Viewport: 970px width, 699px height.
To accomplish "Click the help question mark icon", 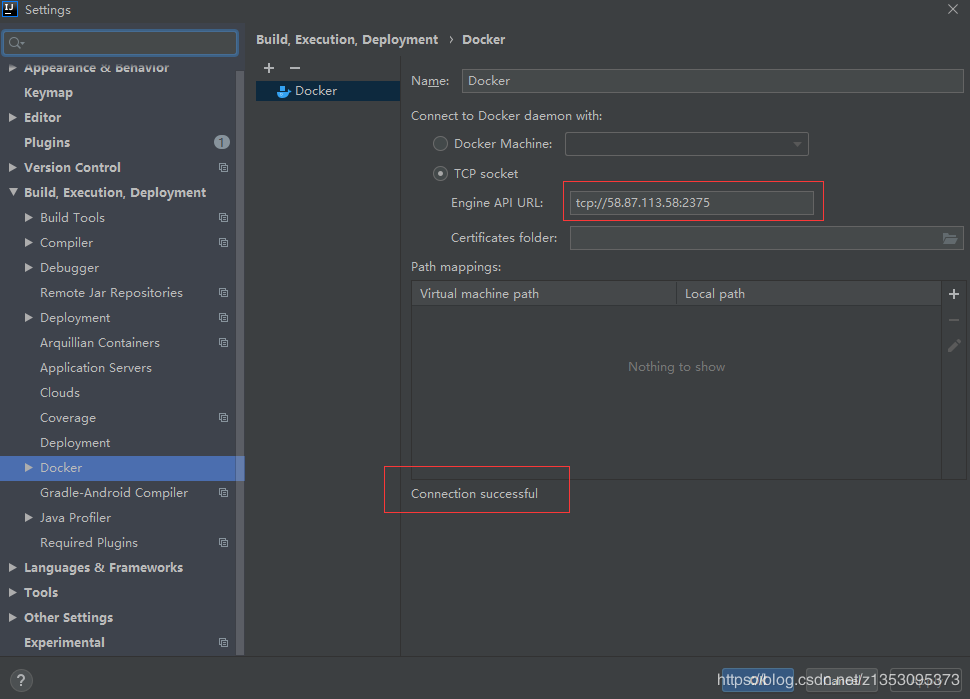I will point(20,681).
